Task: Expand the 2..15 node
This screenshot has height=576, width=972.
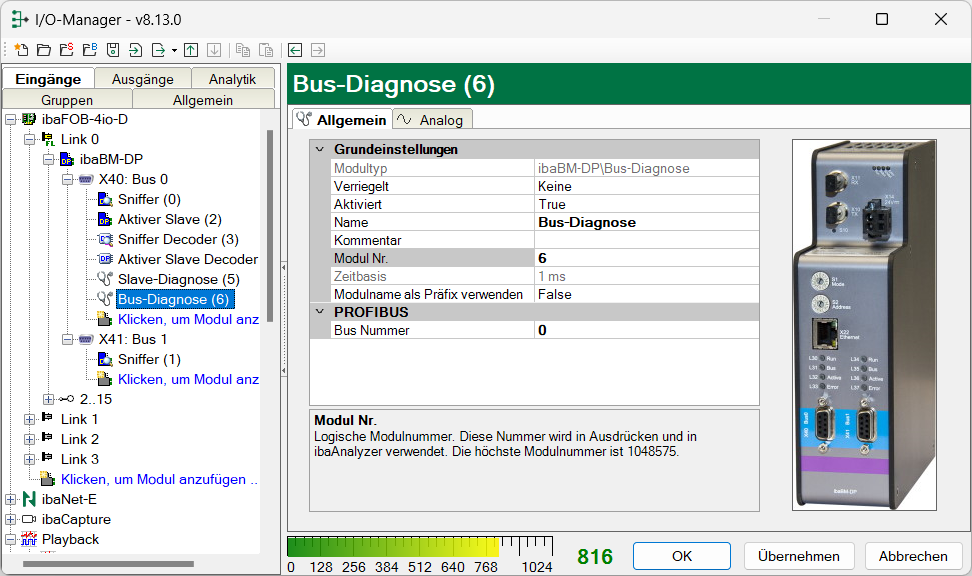Action: (48, 399)
